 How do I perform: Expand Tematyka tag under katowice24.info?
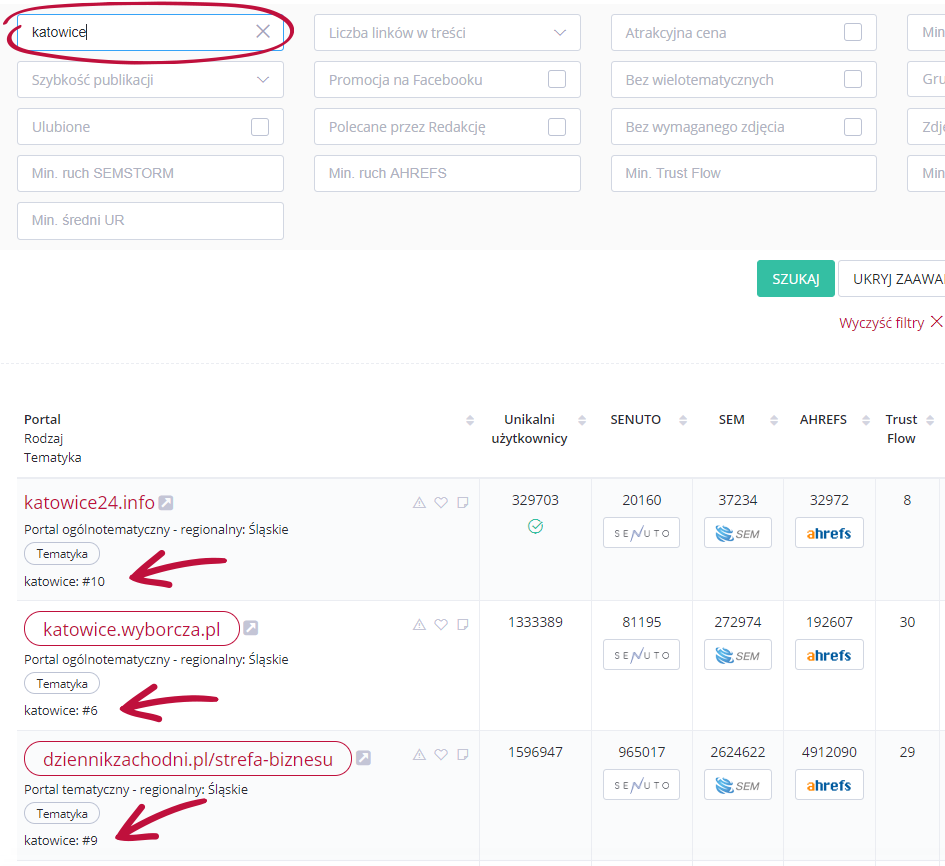[x=61, y=554]
